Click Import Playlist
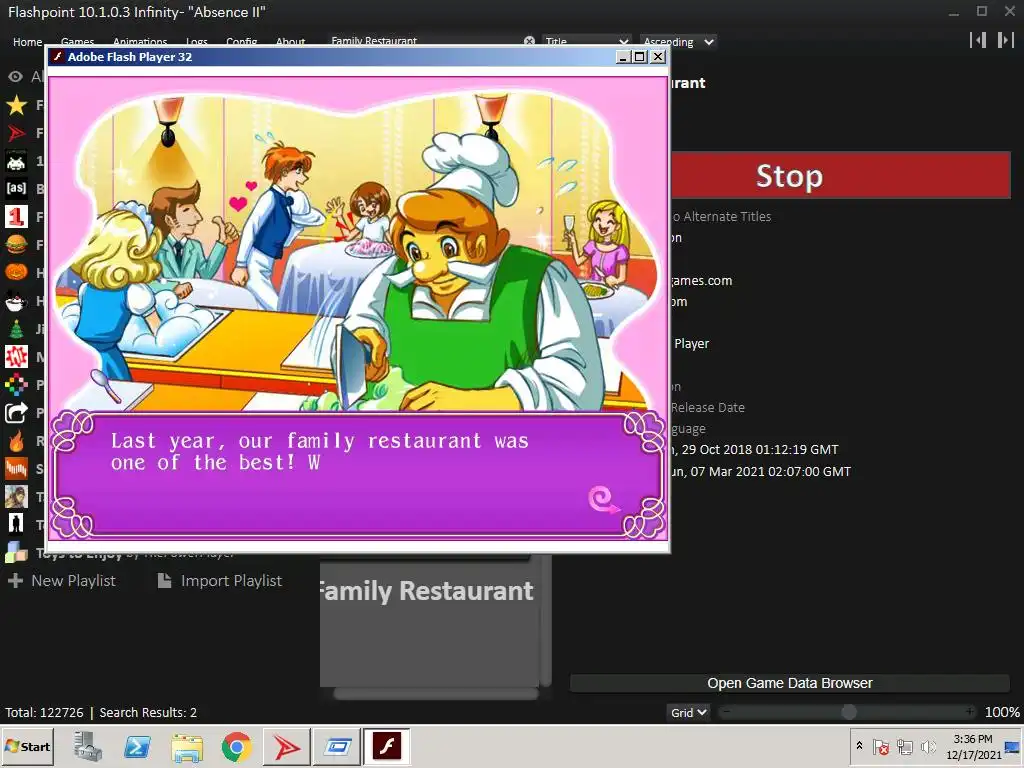 point(231,581)
